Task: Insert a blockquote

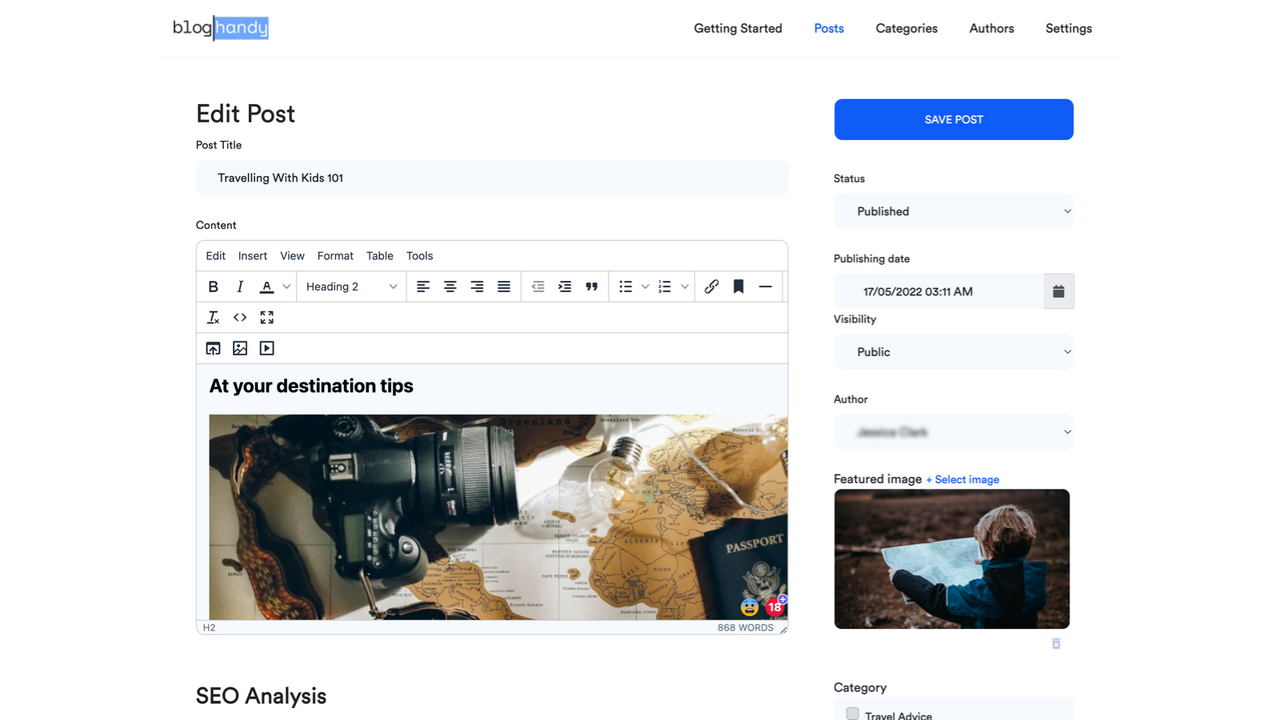Action: tap(592, 286)
